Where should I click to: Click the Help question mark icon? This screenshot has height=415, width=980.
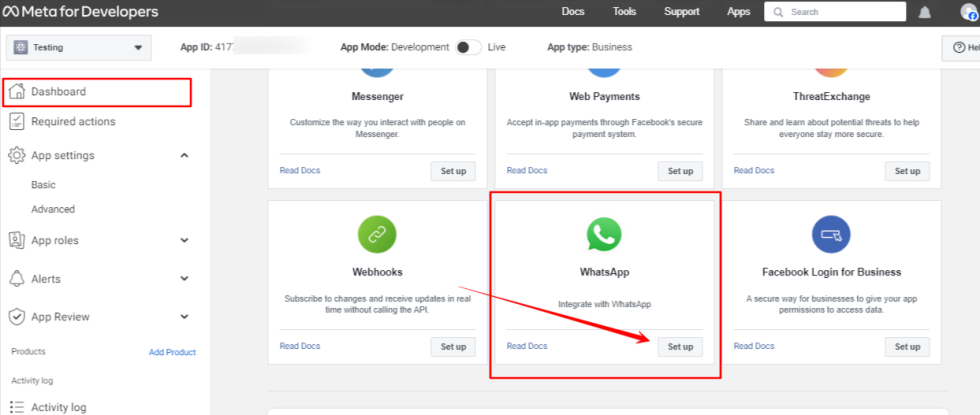[x=959, y=48]
